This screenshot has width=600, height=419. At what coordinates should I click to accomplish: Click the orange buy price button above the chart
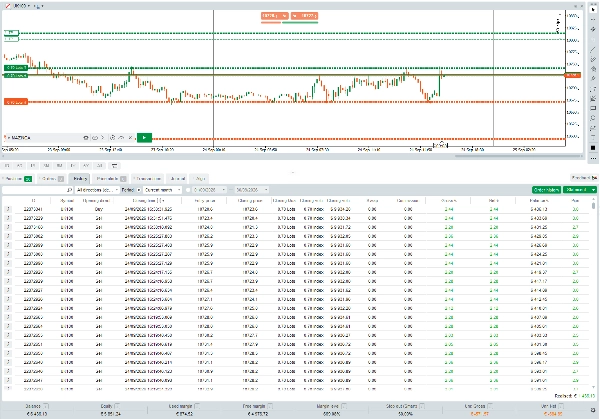pos(304,16)
